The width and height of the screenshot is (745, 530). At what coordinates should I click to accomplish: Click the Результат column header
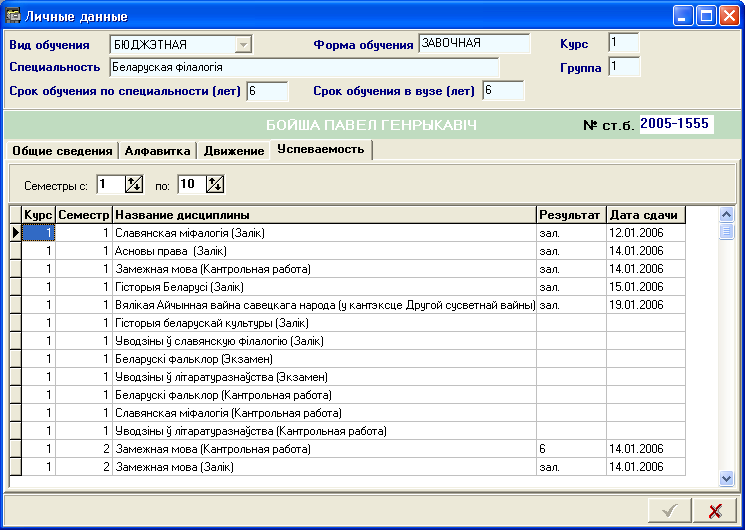pyautogui.click(x=570, y=215)
